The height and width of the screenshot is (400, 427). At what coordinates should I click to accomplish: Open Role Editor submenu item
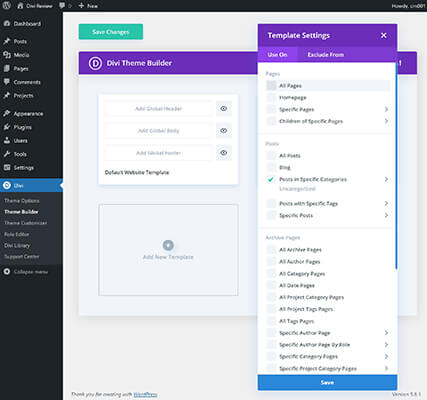tap(17, 234)
